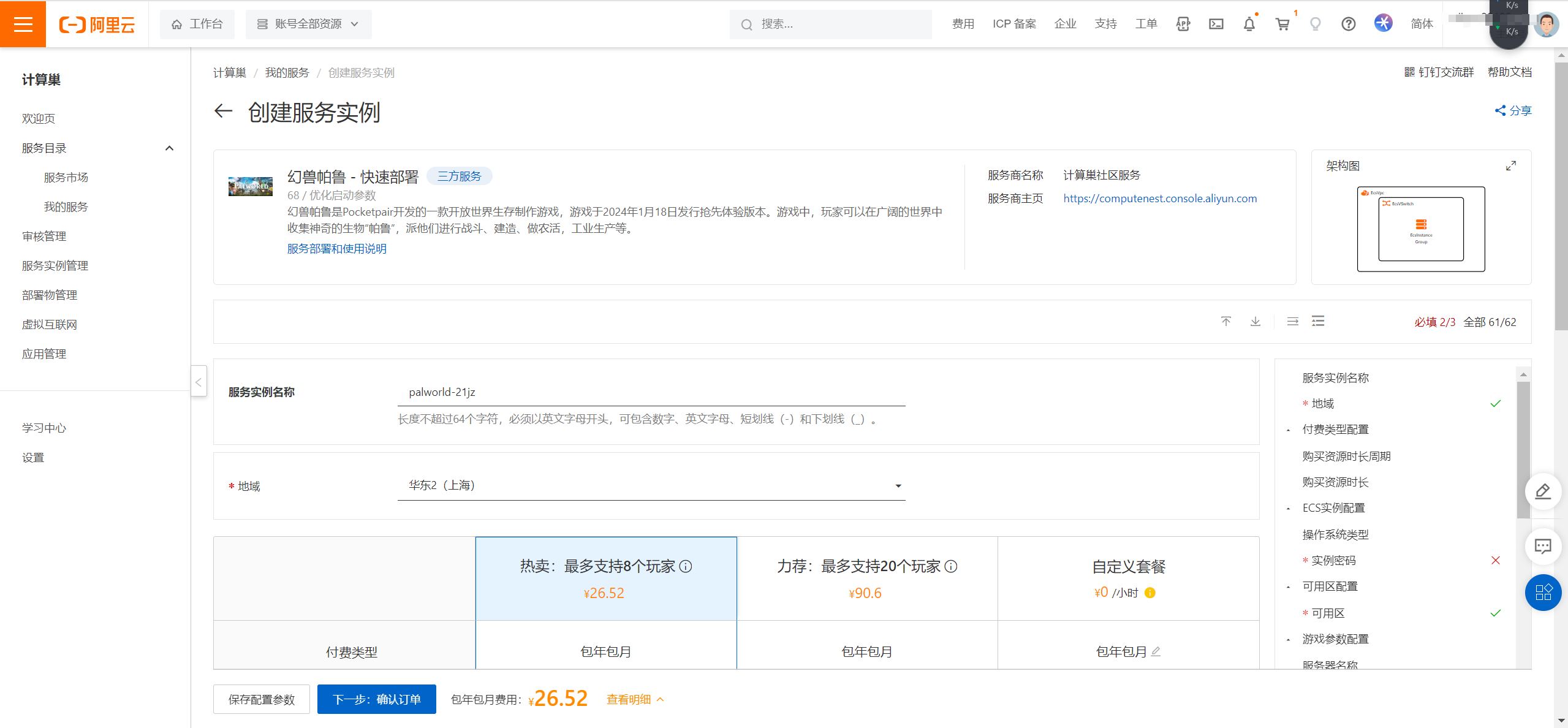Open the ICP 备案 menu
Image resolution: width=1568 pixels, height=728 pixels.
tap(1015, 24)
